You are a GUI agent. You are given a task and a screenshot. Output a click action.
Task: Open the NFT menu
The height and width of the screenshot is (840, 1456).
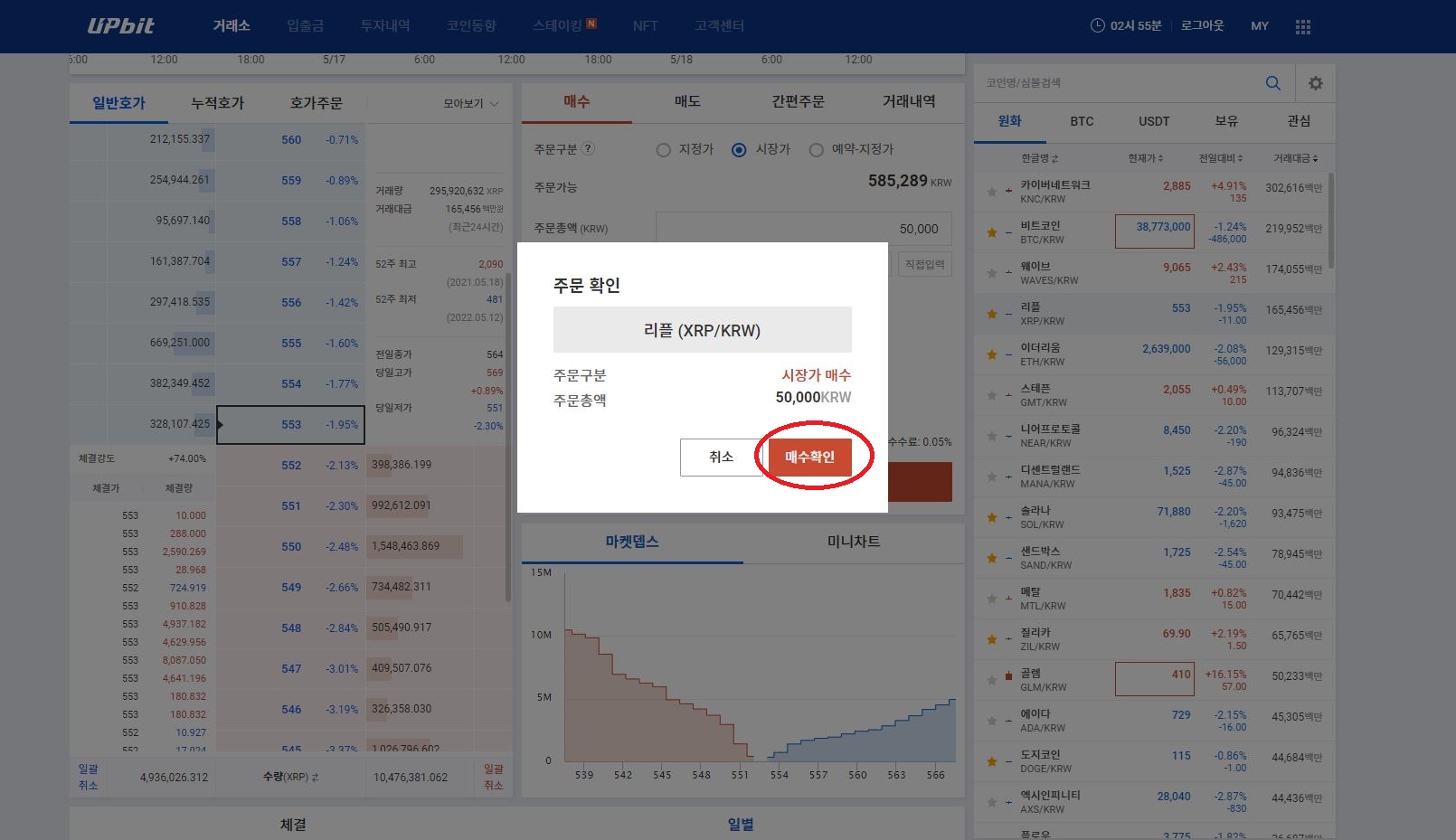pyautogui.click(x=646, y=25)
